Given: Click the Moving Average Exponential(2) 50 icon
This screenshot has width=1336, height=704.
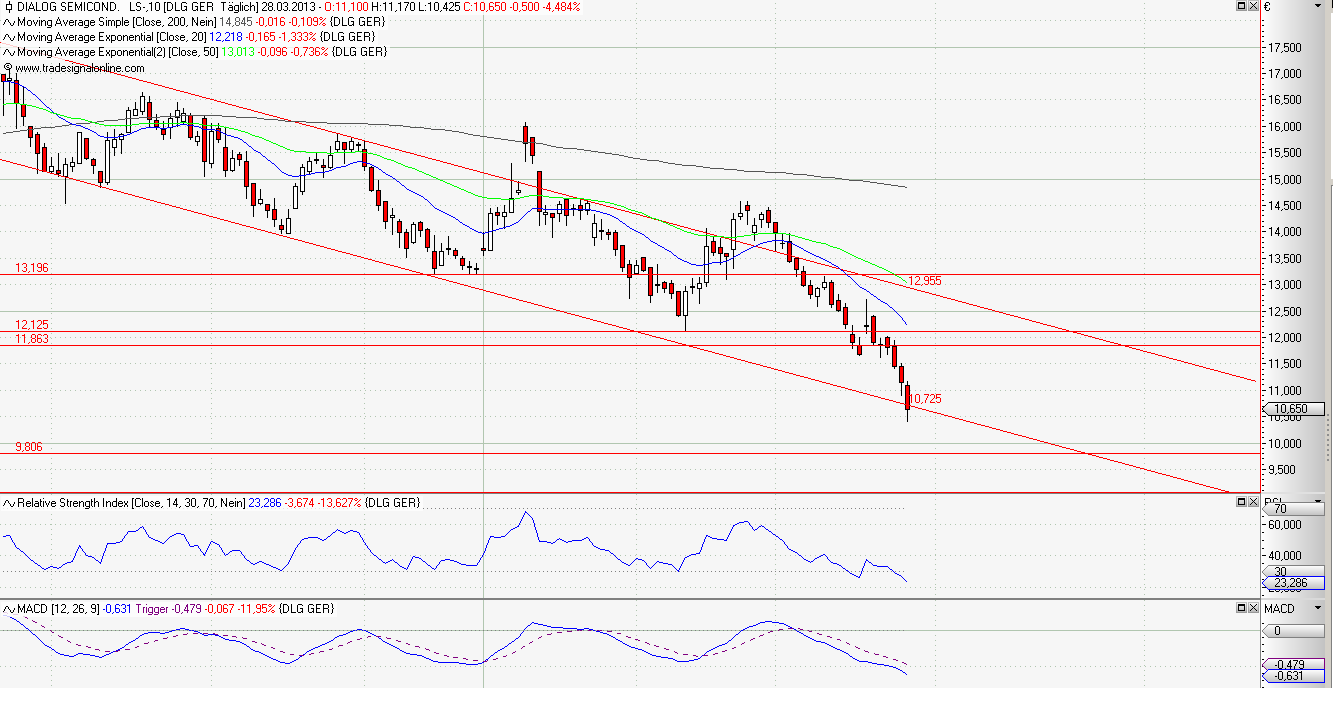Looking at the screenshot, I should 9,52.
